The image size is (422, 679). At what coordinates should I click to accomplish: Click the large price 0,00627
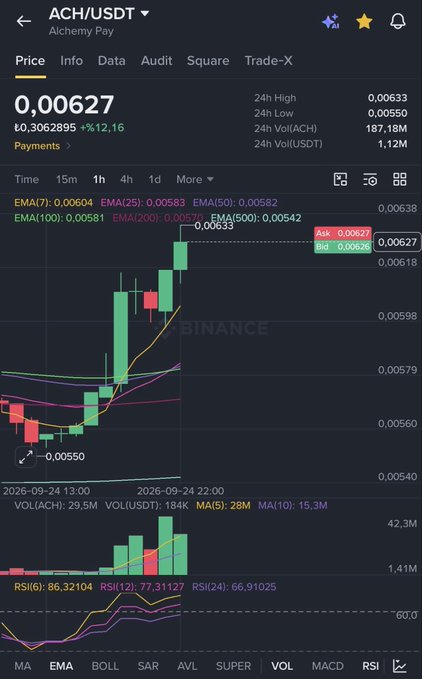click(x=64, y=105)
